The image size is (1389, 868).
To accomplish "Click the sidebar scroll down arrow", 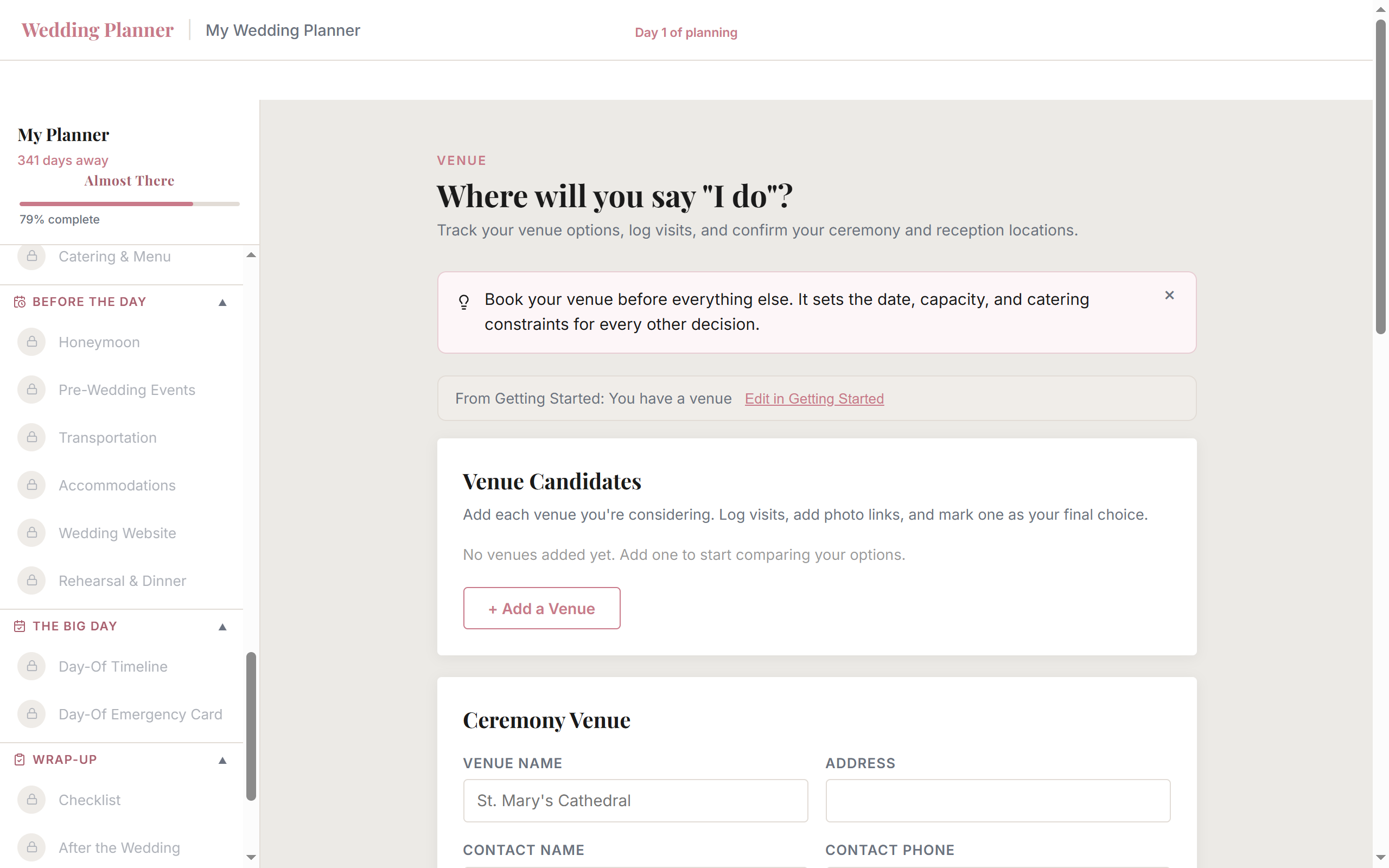I will pyautogui.click(x=251, y=857).
